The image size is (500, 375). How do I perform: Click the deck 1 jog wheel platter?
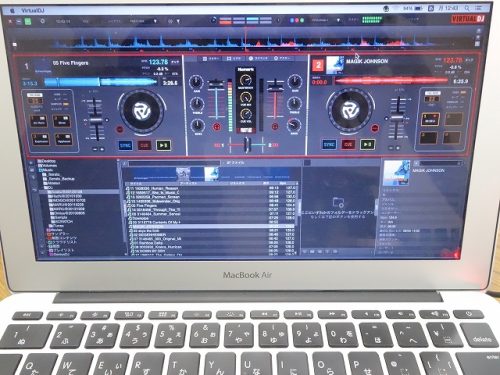(142, 111)
